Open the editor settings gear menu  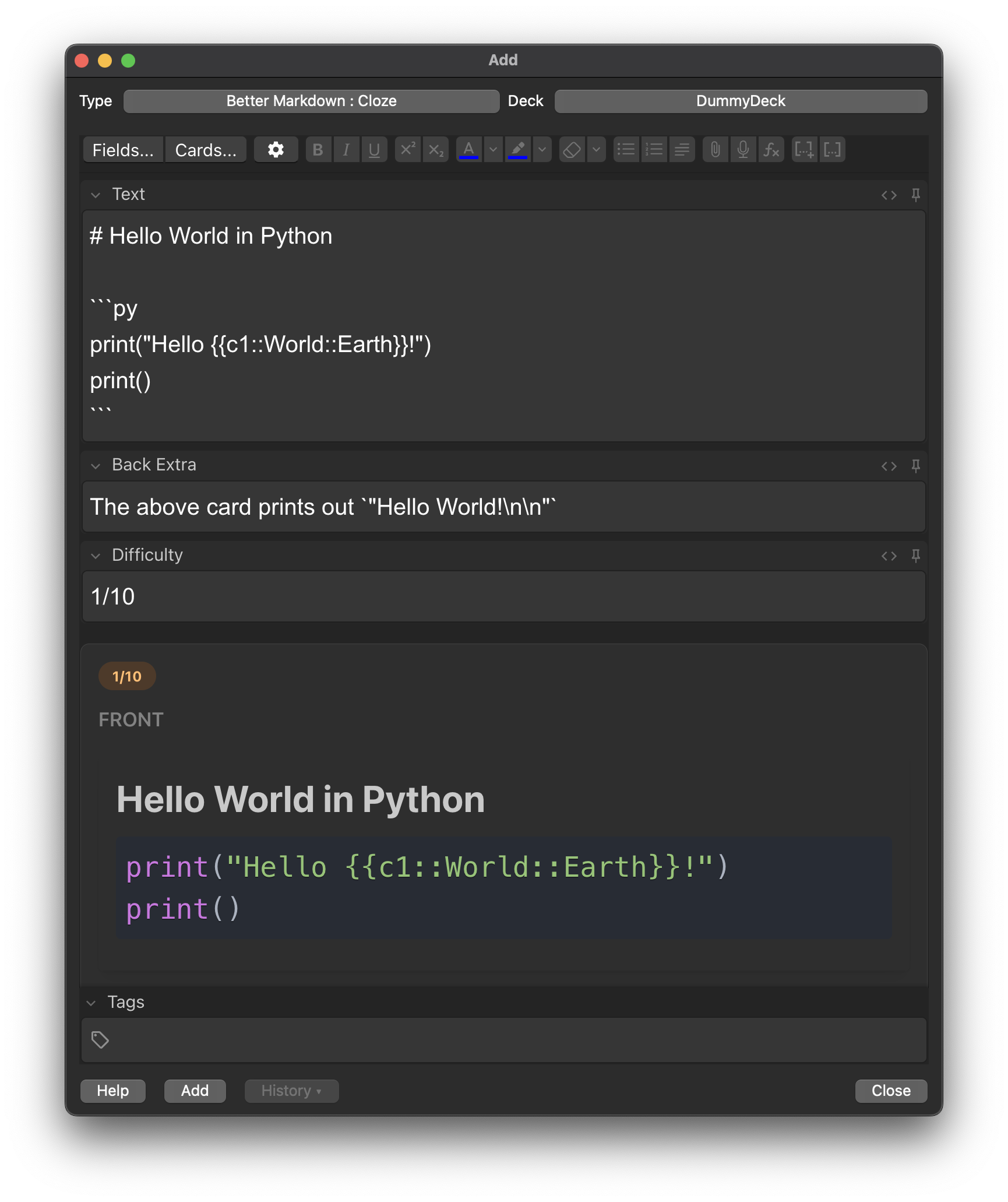276,150
